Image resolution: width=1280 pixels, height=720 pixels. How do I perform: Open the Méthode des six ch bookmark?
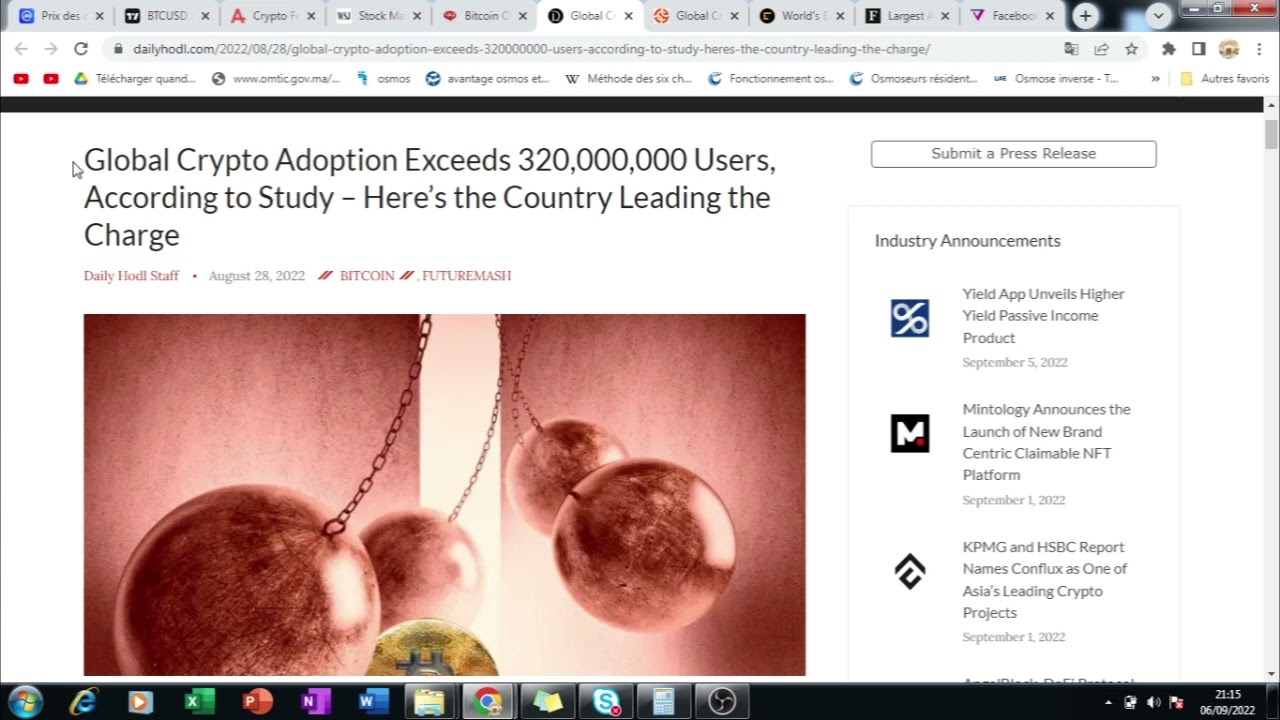pos(629,79)
